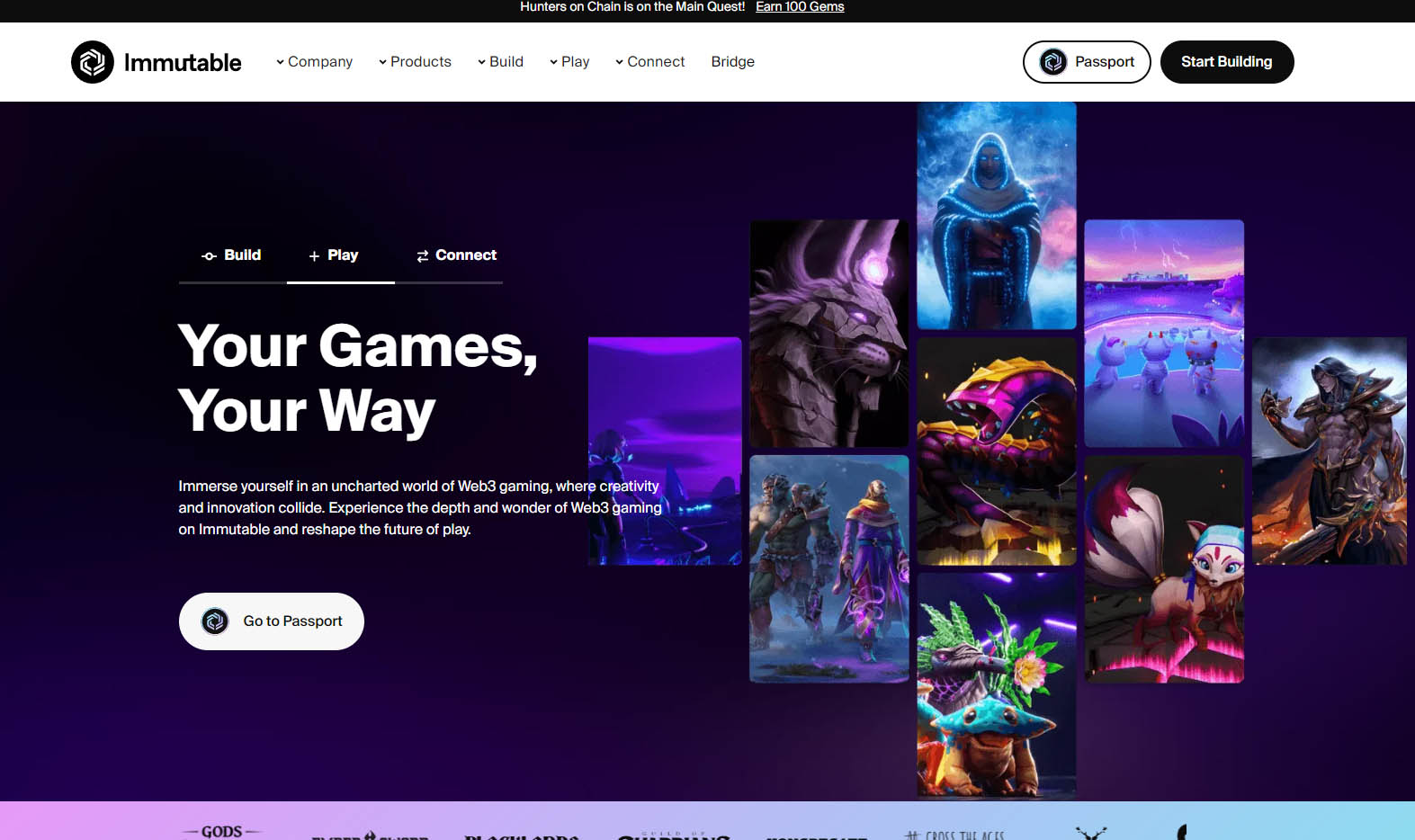Open the Play dropdown in navbar
Screen dimensions: 1415x840
pos(569,62)
